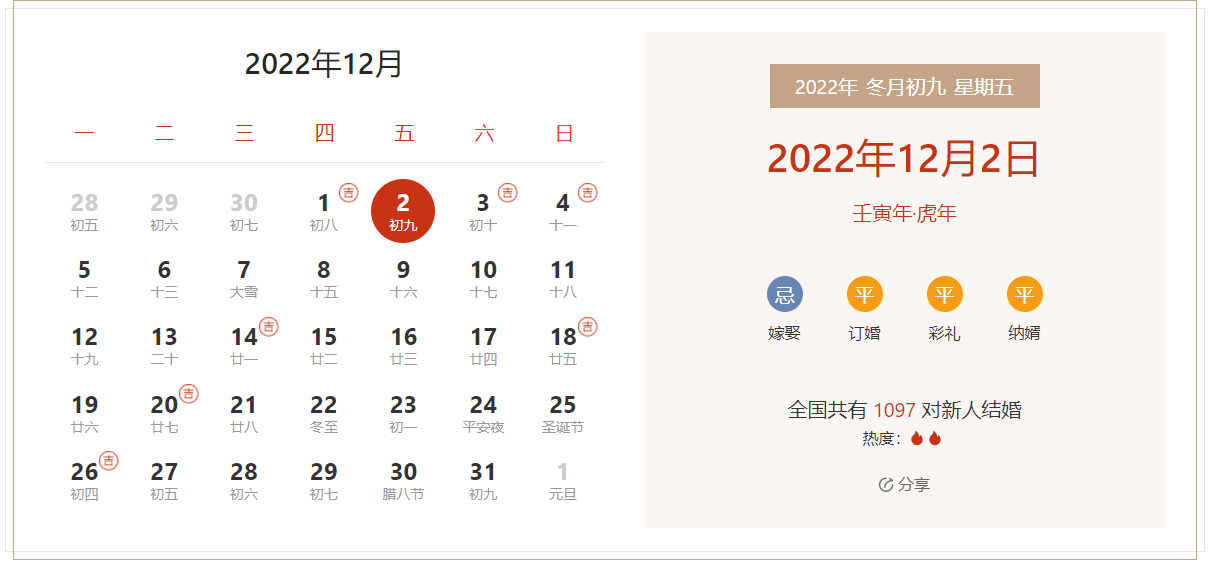Click the 五 Friday column header
This screenshot has width=1213, height=566.
(404, 133)
